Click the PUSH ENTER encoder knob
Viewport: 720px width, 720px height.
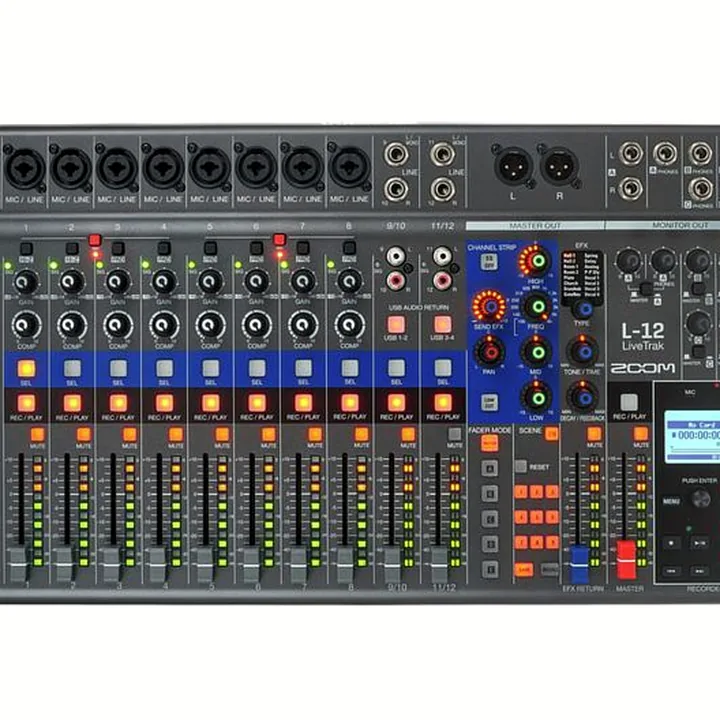tap(701, 498)
